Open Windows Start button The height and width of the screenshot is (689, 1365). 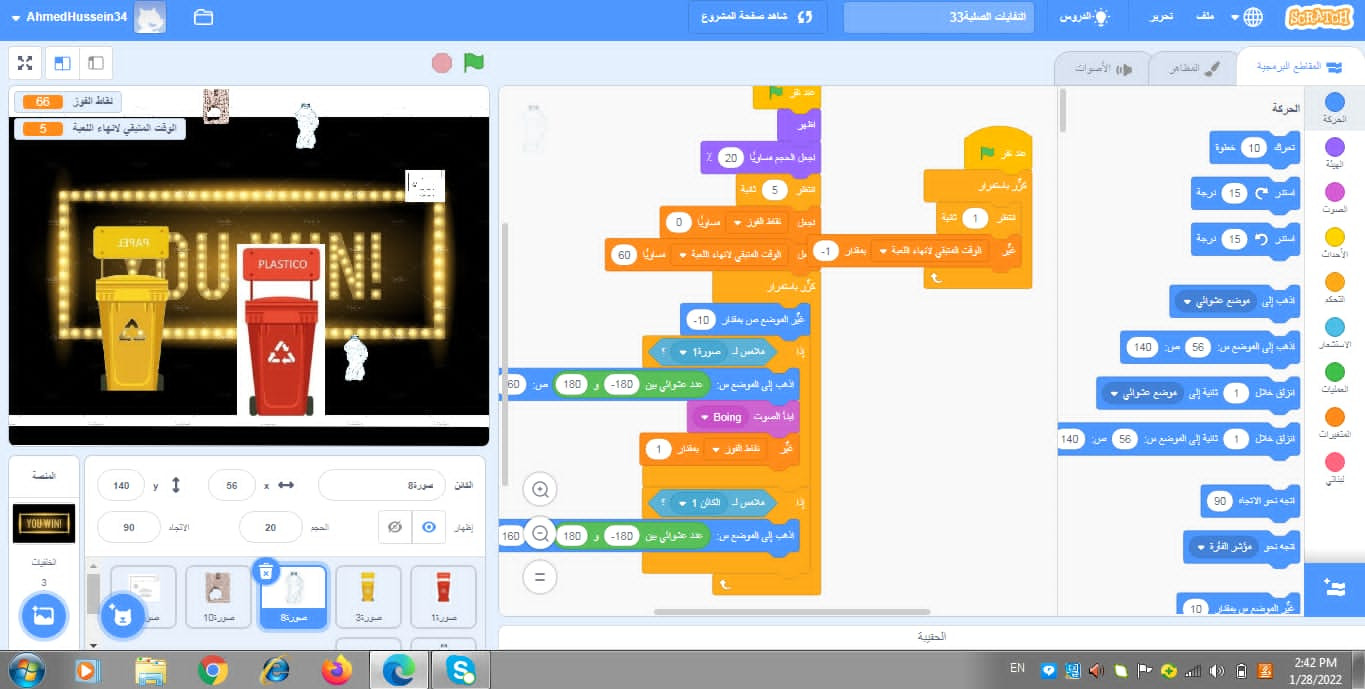26,669
